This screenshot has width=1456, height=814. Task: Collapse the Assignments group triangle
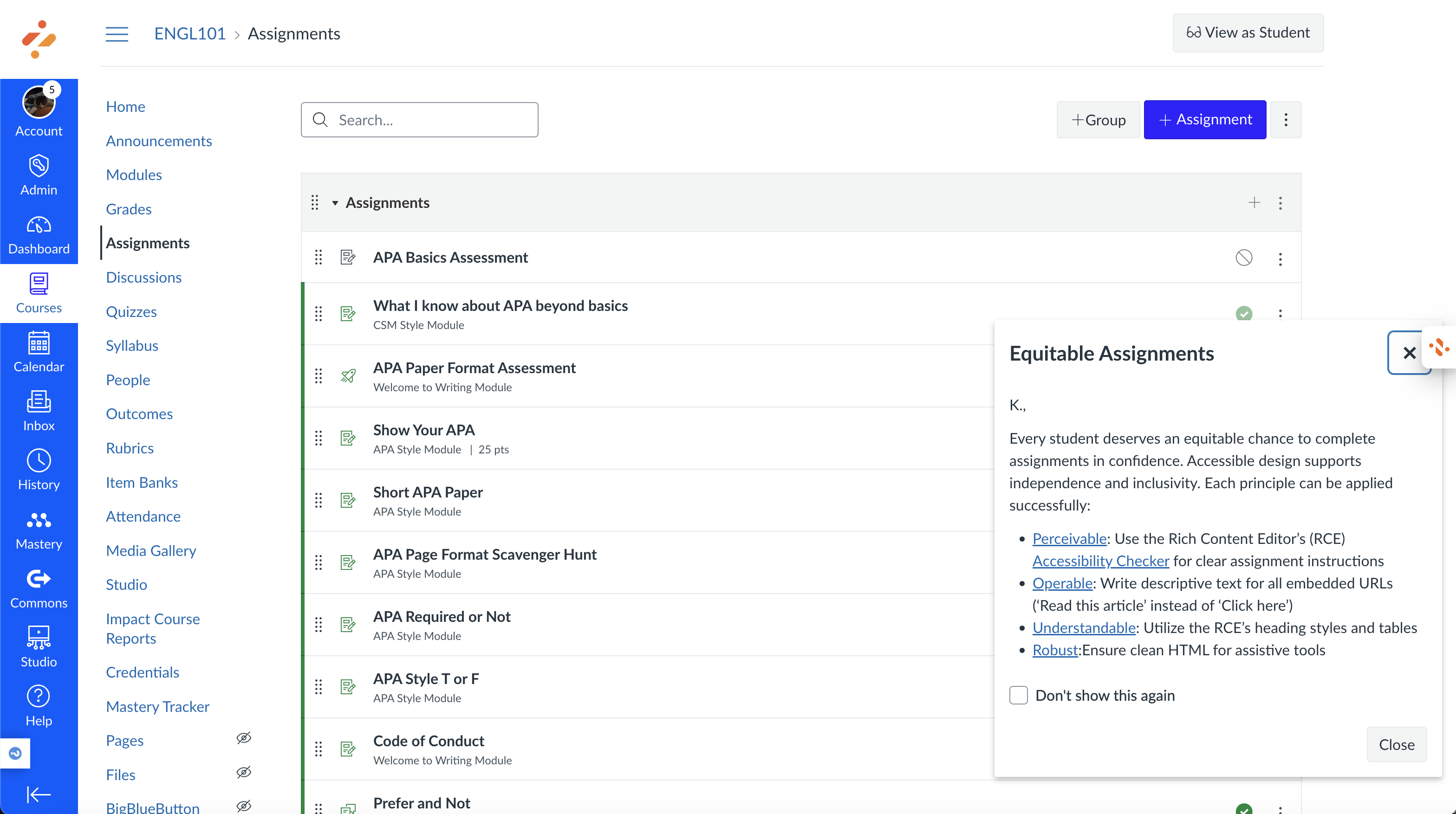pos(335,203)
